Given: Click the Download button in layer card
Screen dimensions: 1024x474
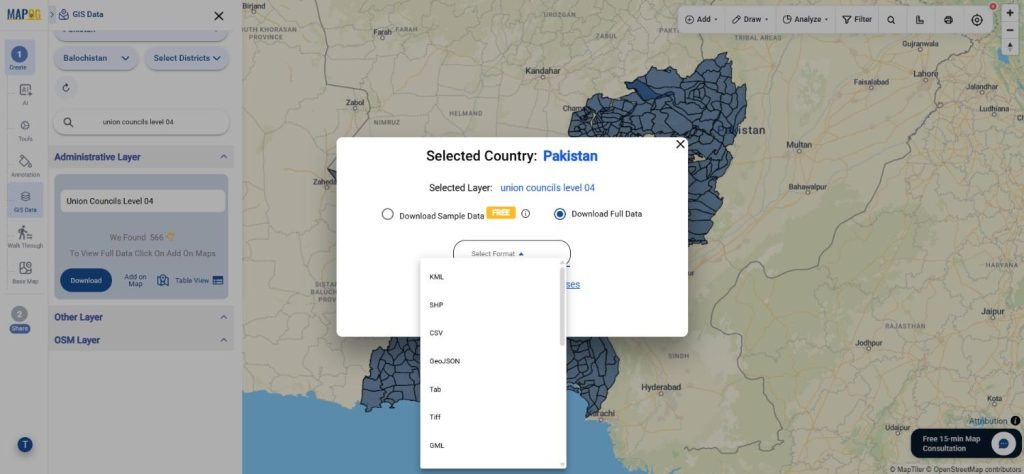Looking at the screenshot, I should click(86, 280).
